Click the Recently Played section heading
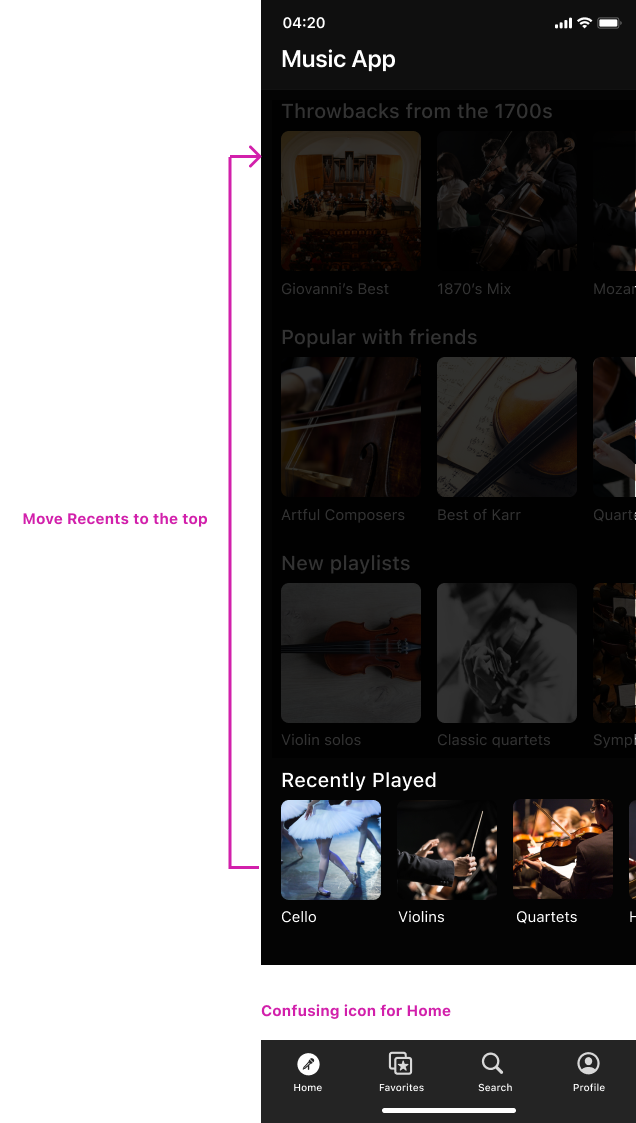Viewport: 636px width, 1123px height. tap(359, 780)
